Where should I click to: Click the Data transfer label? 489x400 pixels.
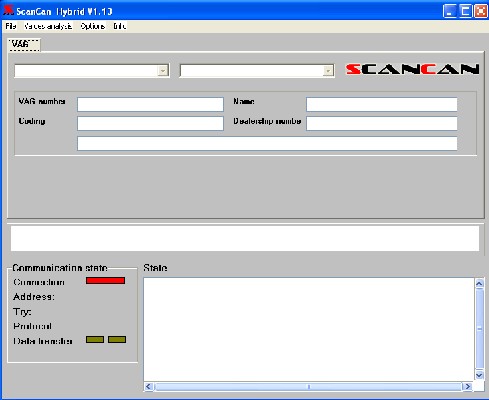(43, 341)
